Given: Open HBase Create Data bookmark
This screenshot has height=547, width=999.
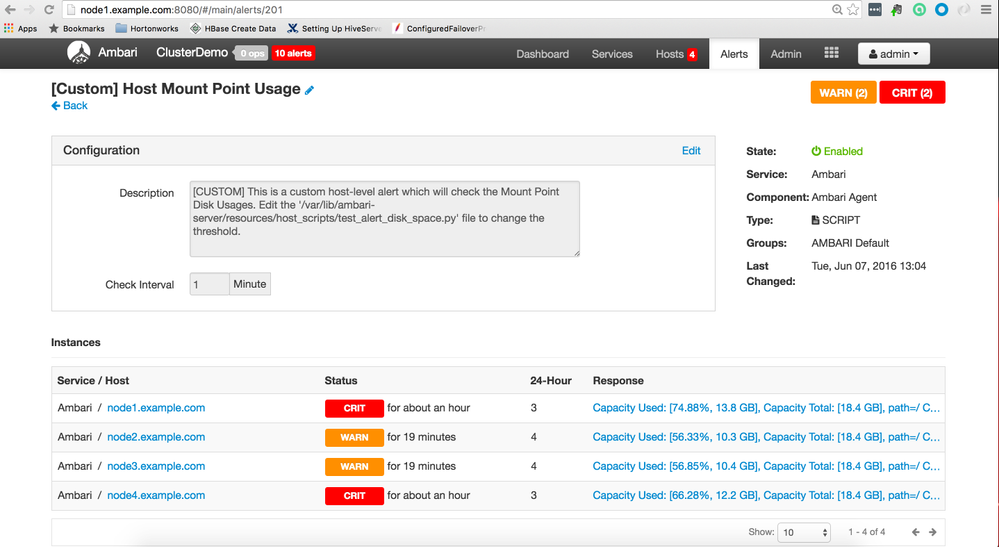Looking at the screenshot, I should click(233, 29).
